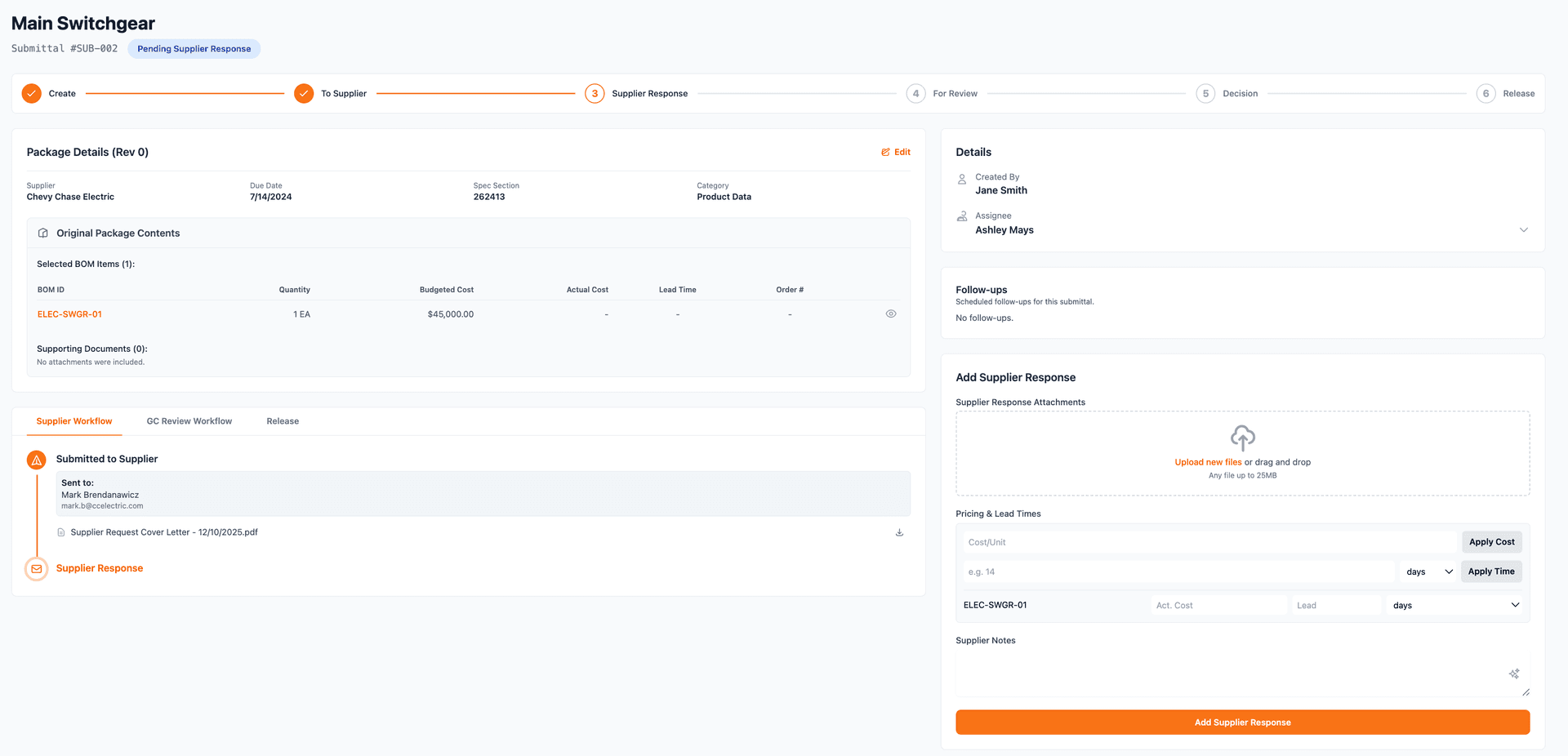Click the Add Supplier Response button

pos(1242,722)
